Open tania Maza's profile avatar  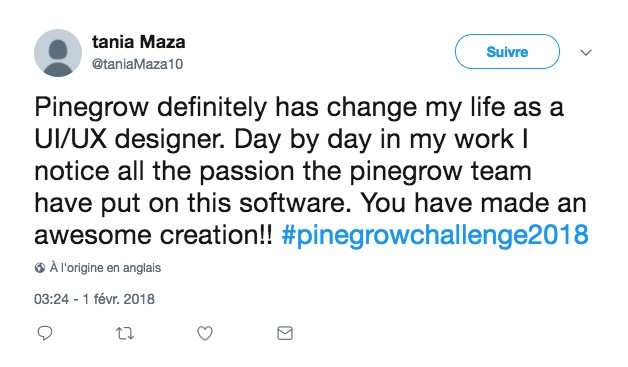click(58, 53)
